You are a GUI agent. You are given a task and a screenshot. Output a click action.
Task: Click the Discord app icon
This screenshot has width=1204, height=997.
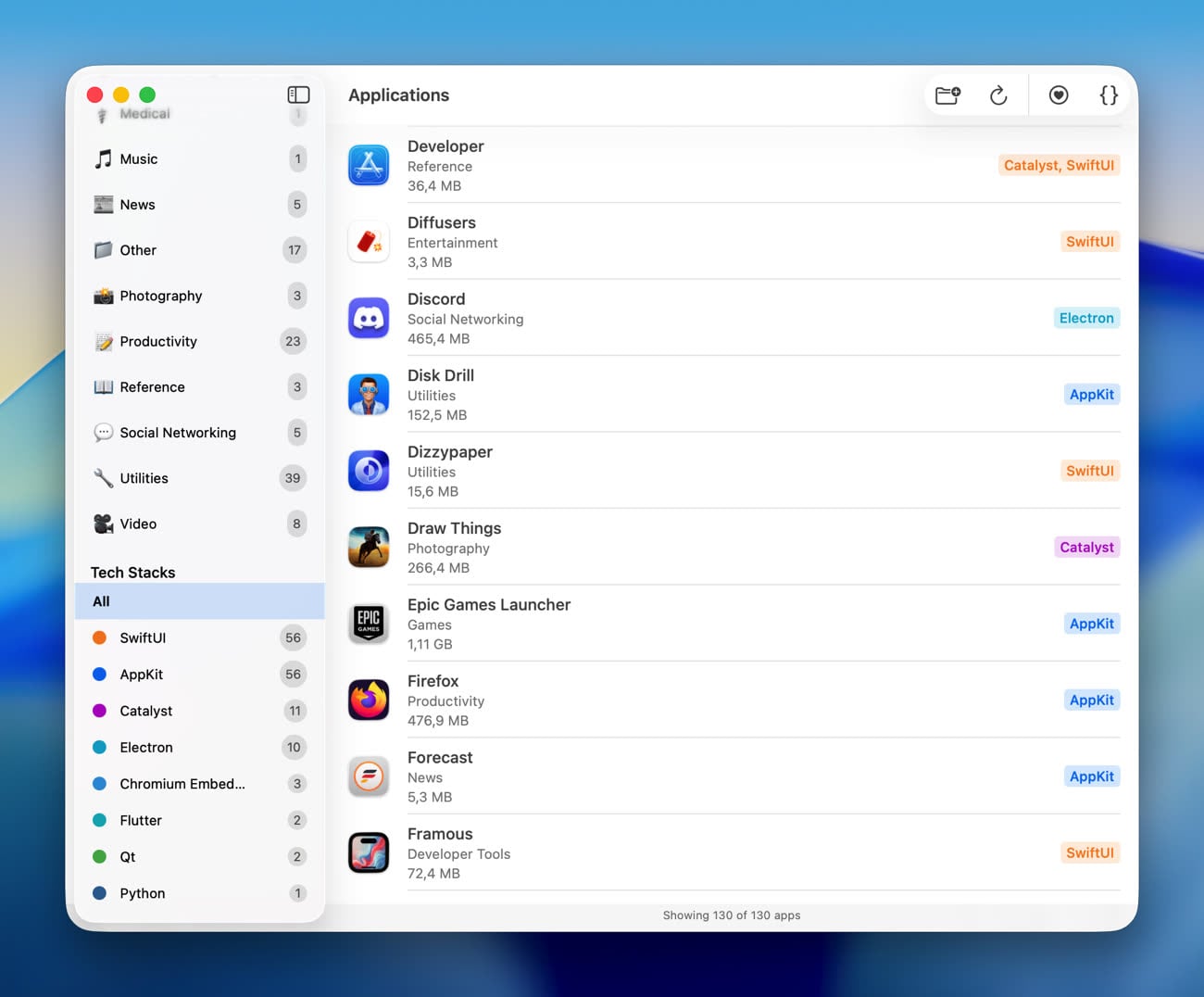[x=369, y=318]
